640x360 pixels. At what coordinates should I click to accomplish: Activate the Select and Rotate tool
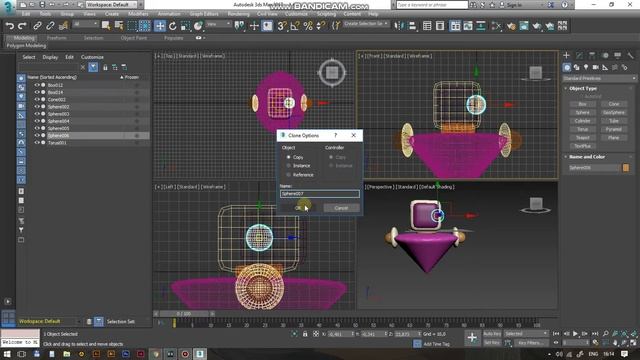[x=173, y=26]
